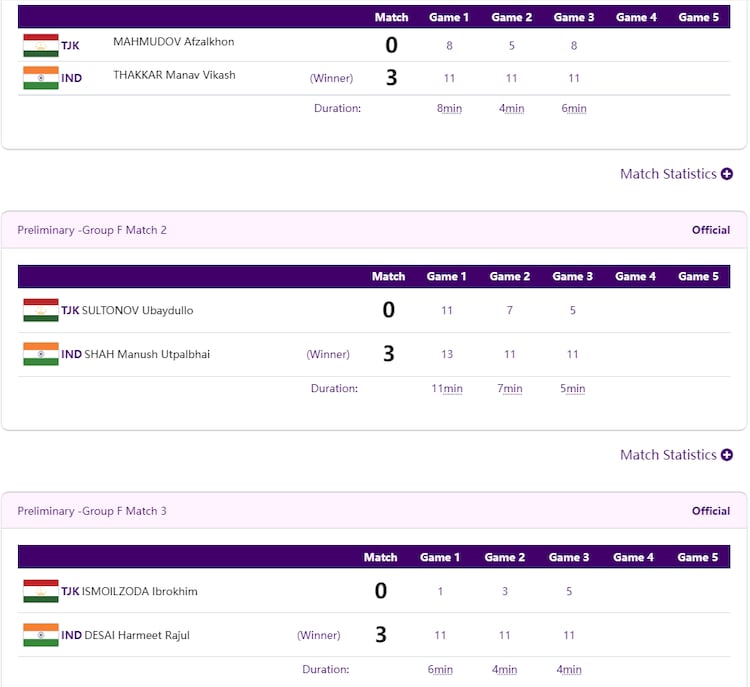This screenshot has width=750, height=687.
Task: Click Tajikistan flag beside ISMOILZODA Ibrokhim
Action: click(x=40, y=591)
